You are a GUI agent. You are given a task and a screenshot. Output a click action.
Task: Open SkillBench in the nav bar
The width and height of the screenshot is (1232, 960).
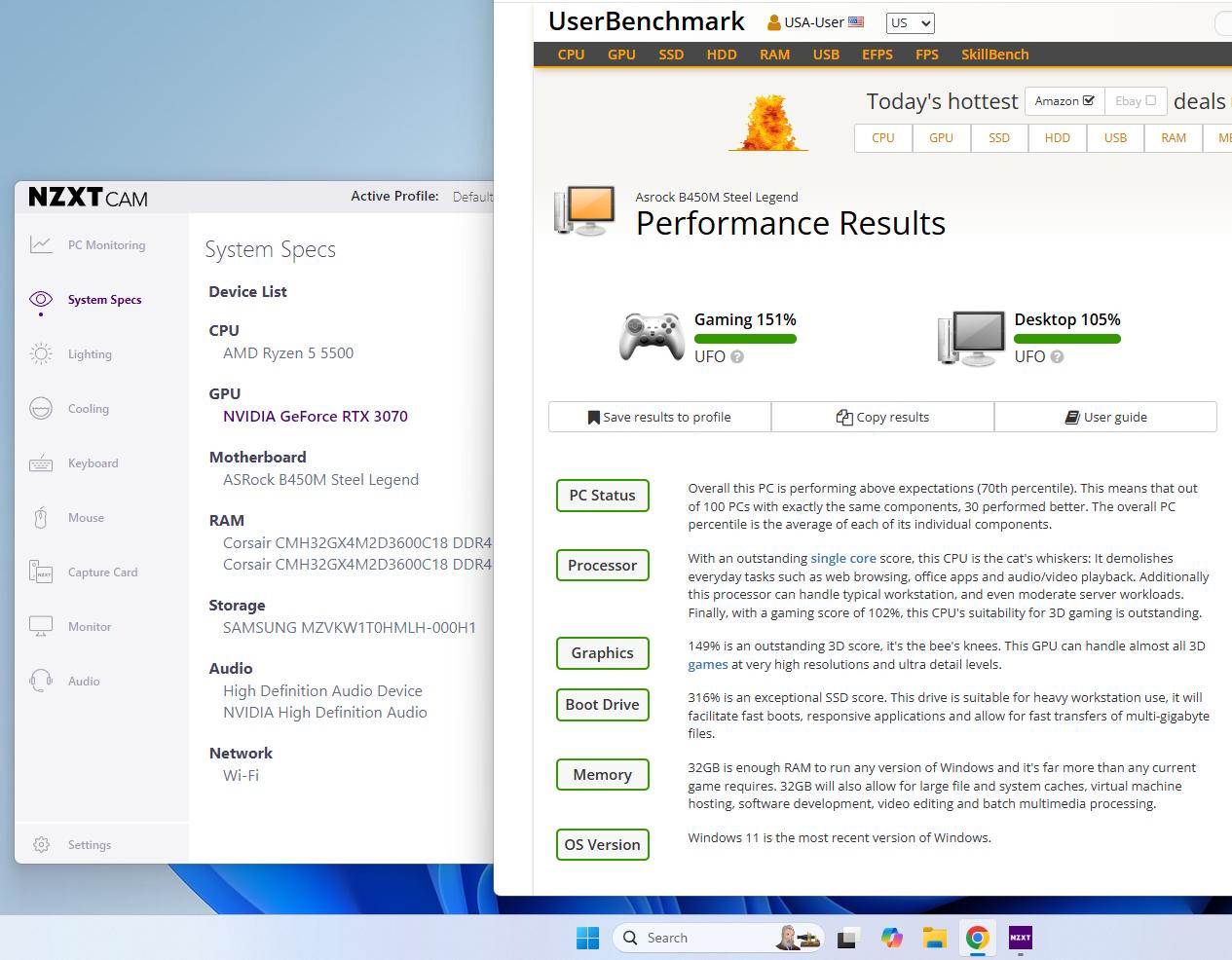click(x=994, y=55)
